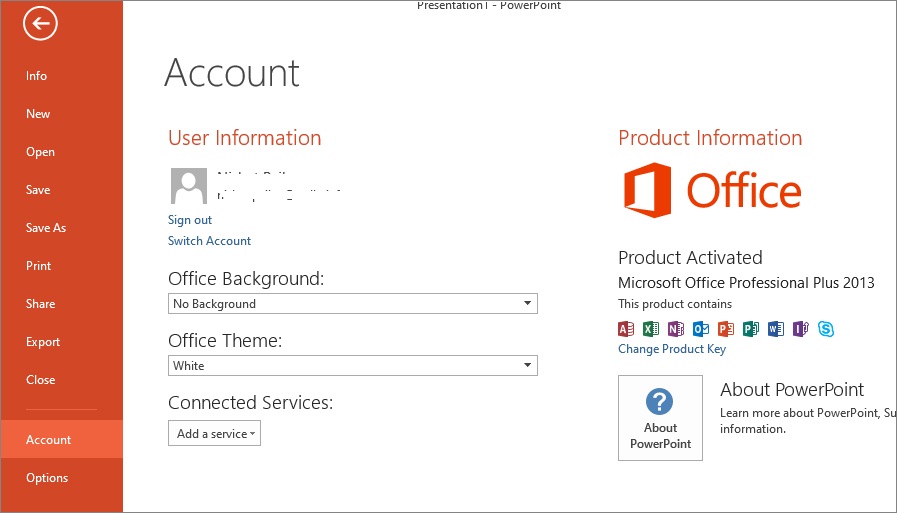Click the OneNote product icon
This screenshot has height=513, width=897.
tap(676, 329)
